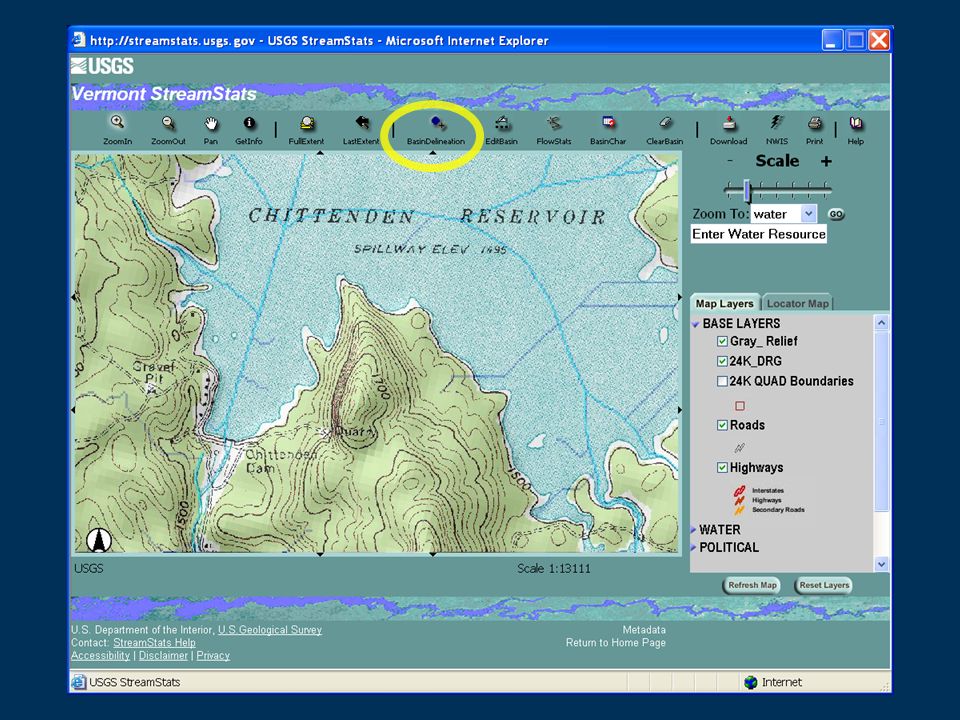Open the Disclaimer link
The width and height of the screenshot is (960, 720).
coord(163,655)
